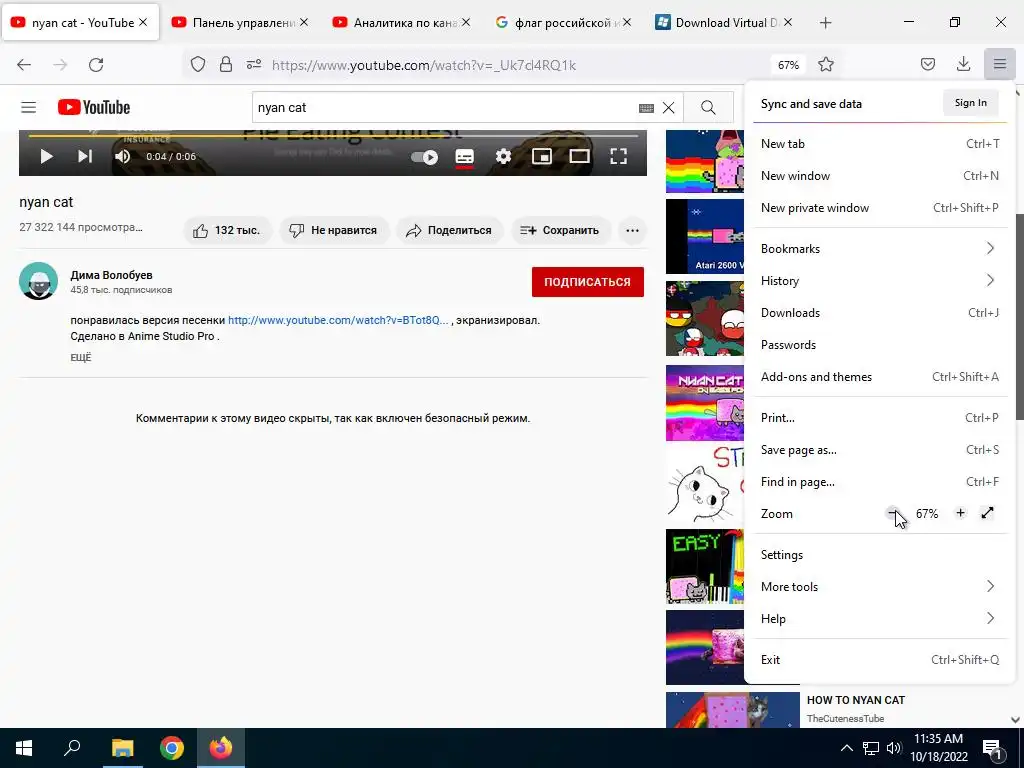Image resolution: width=1024 pixels, height=768 pixels.
Task: Enable miniplayer mode in video player
Action: tap(541, 157)
